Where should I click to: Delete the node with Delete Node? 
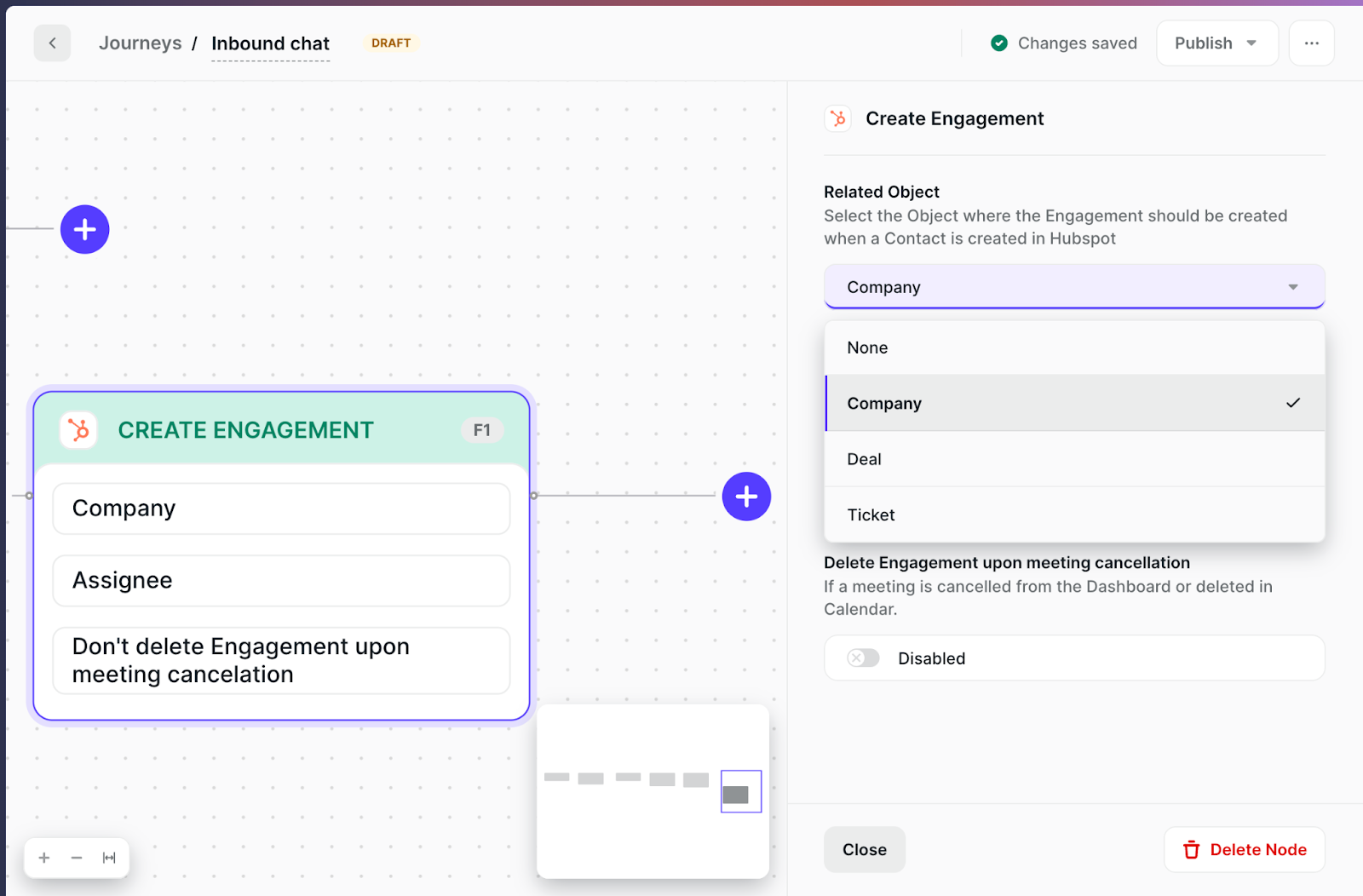(x=1244, y=849)
